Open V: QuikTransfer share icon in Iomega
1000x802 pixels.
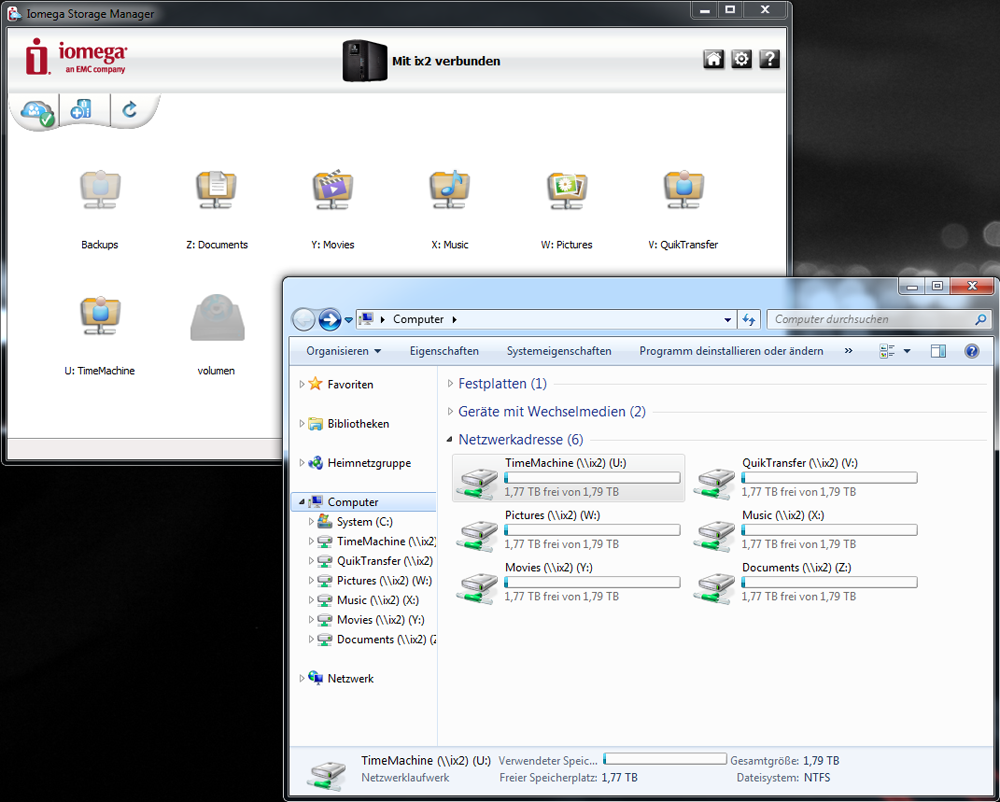click(x=683, y=190)
